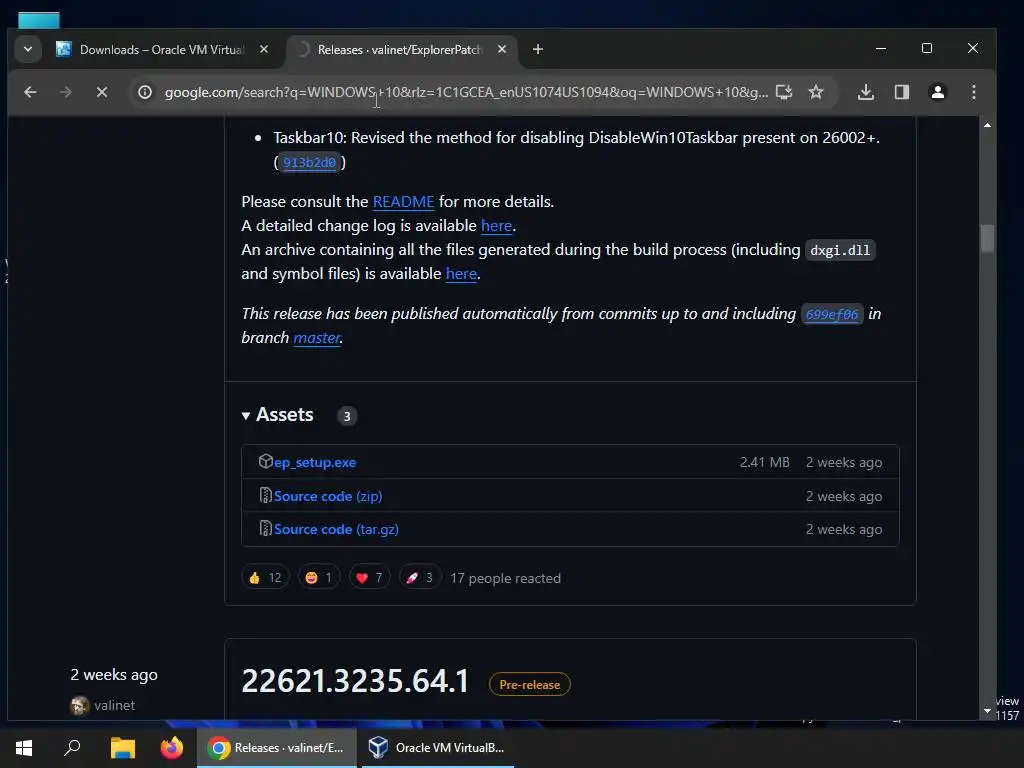Open Chrome tab search dropdown
1024x768 pixels.
27,49
